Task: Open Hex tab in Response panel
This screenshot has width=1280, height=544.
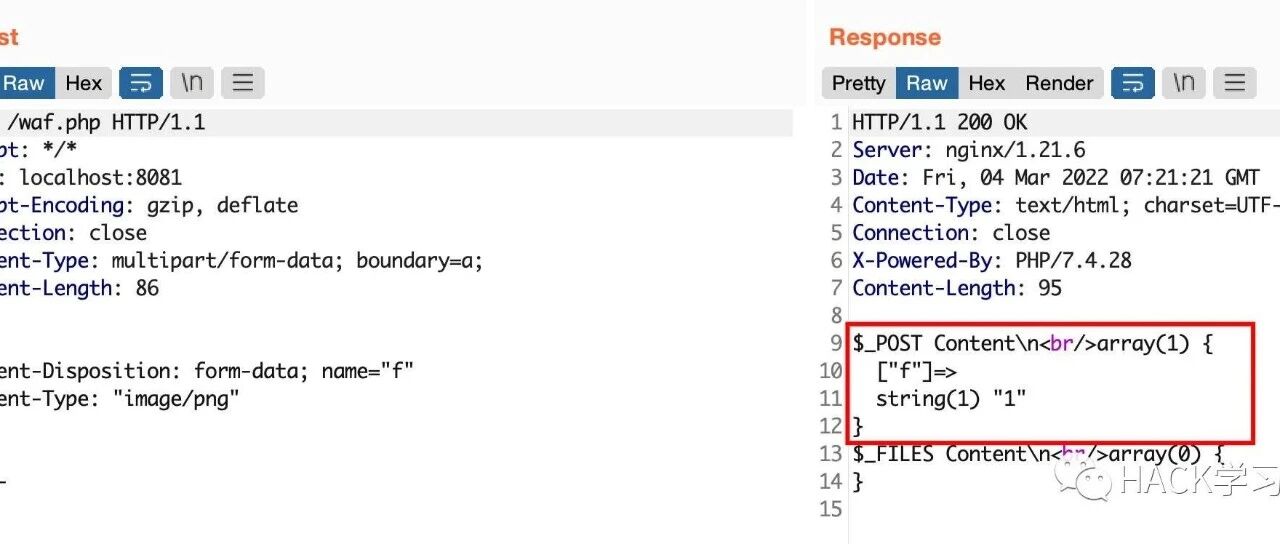Action: 986,83
